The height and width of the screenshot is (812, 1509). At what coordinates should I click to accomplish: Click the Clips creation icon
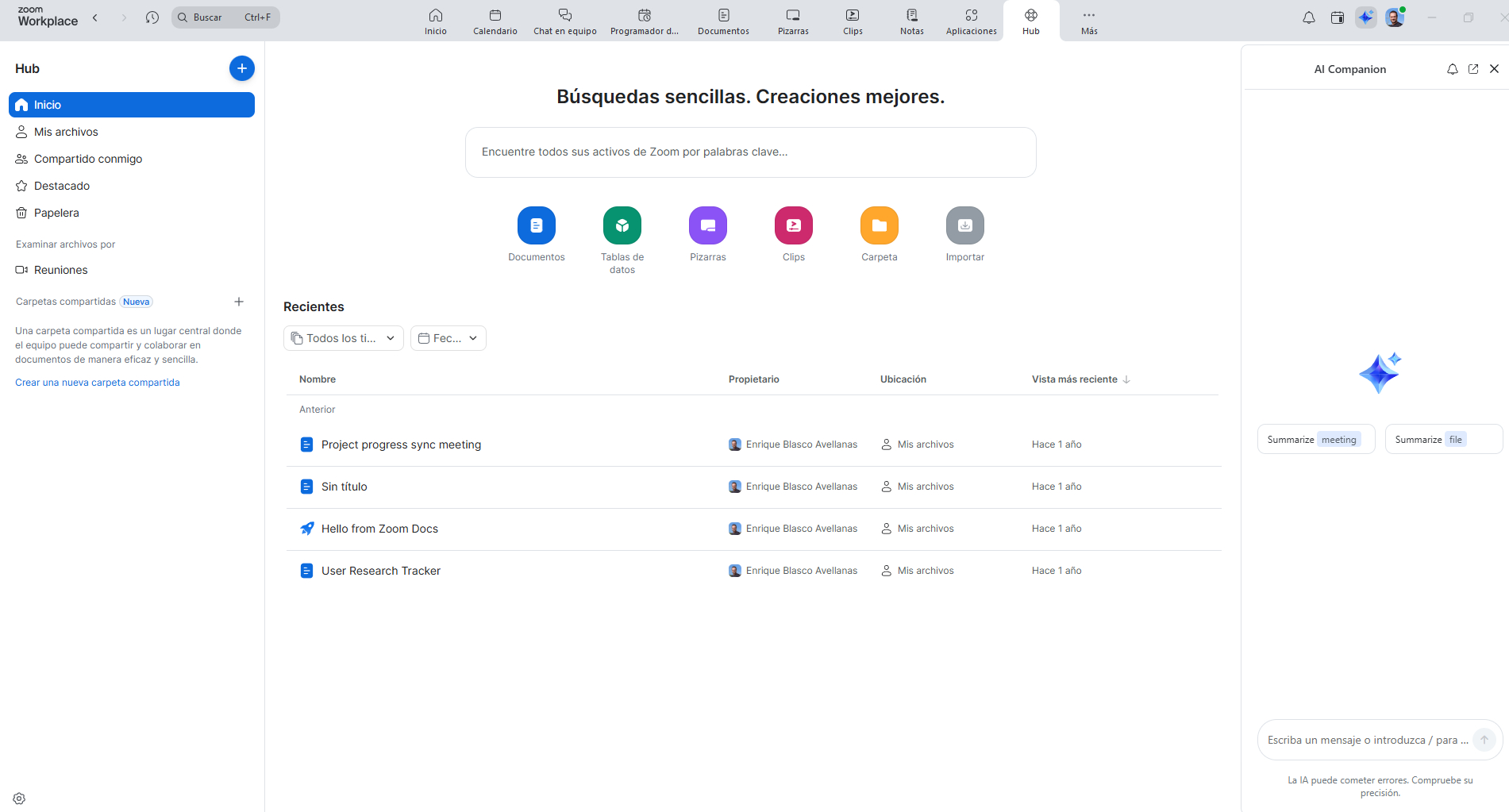(x=794, y=225)
